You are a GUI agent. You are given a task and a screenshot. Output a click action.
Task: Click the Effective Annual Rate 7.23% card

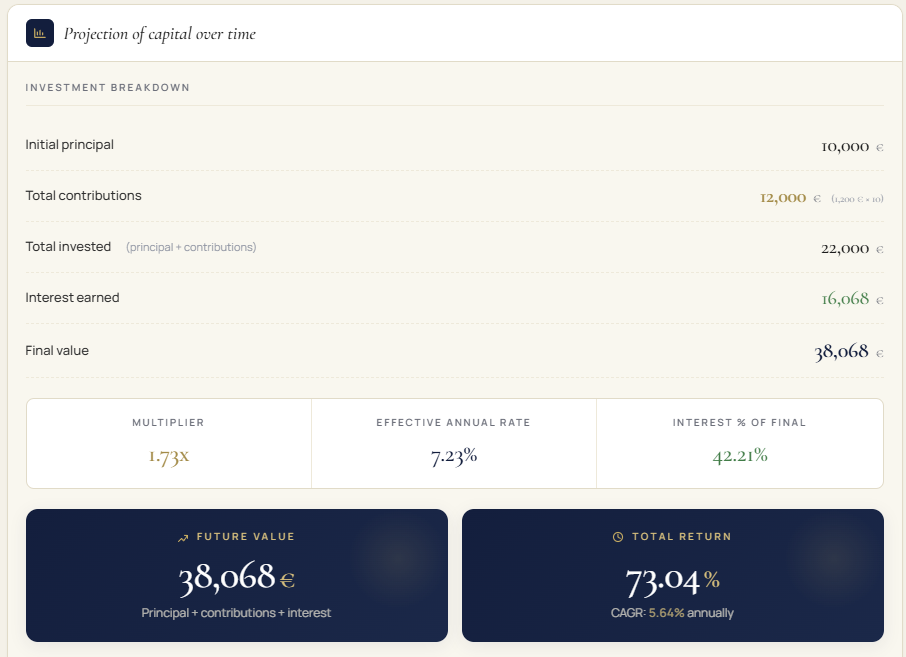pyautogui.click(x=453, y=443)
